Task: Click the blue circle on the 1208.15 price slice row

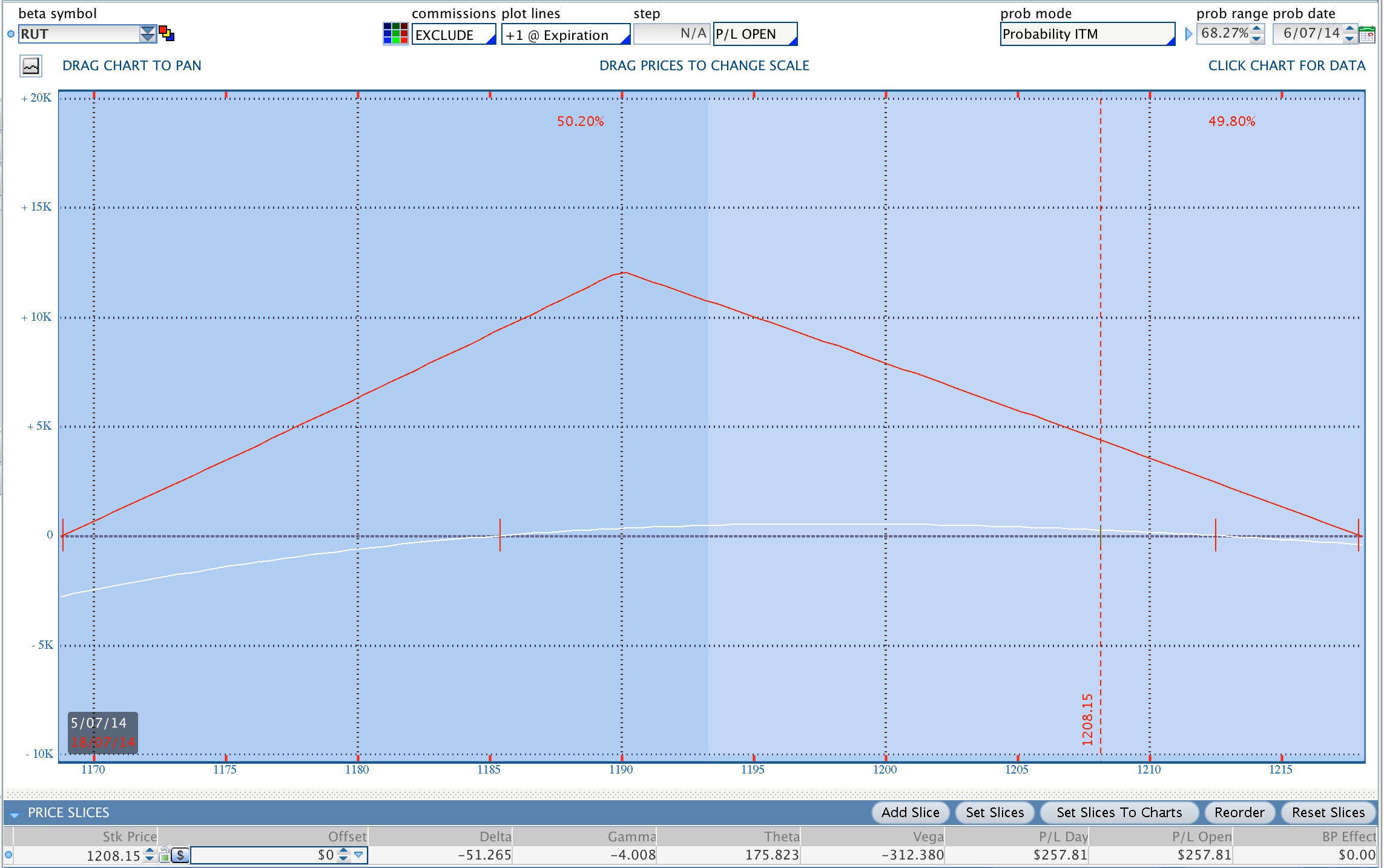Action: [x=8, y=855]
